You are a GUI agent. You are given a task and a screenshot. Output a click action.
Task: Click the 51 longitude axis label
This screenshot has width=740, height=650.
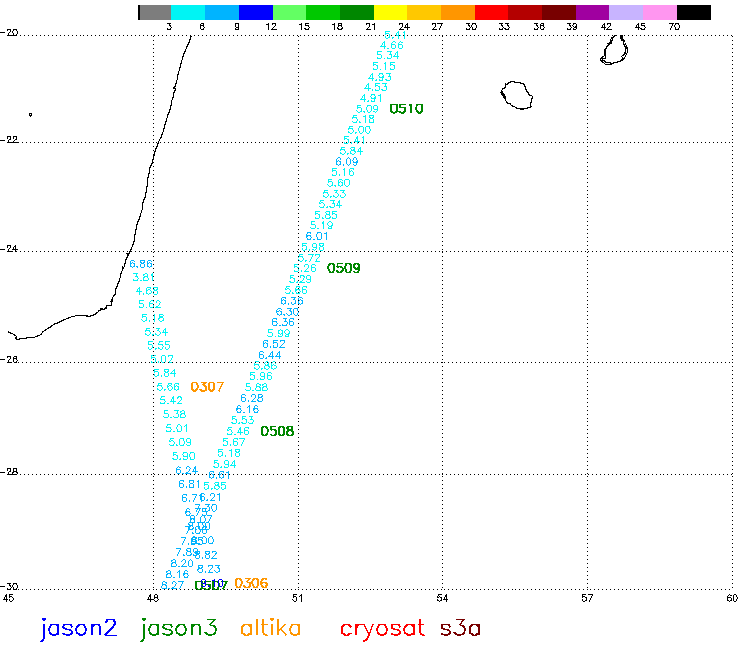[x=297, y=599]
